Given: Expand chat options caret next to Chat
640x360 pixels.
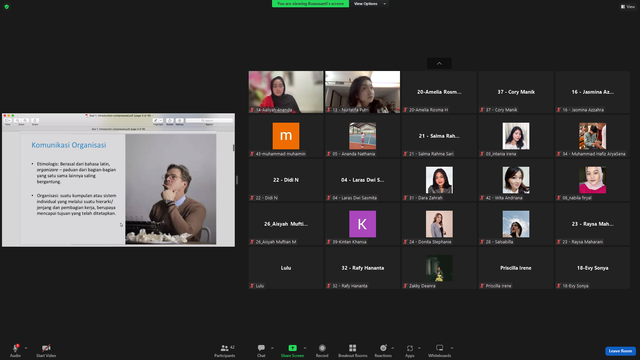Looking at the screenshot, I should [x=272, y=348].
